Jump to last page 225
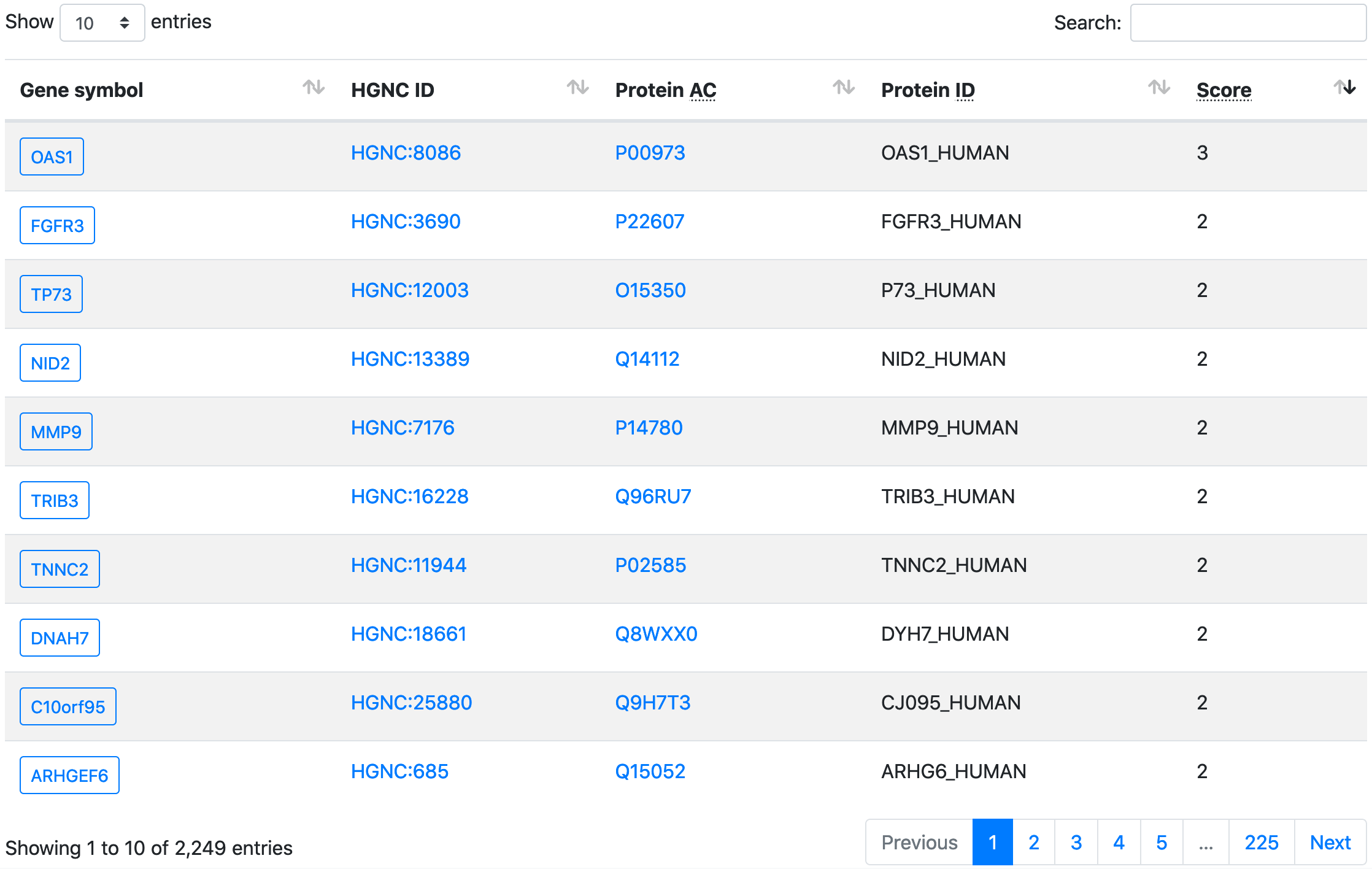 pyautogui.click(x=1262, y=843)
